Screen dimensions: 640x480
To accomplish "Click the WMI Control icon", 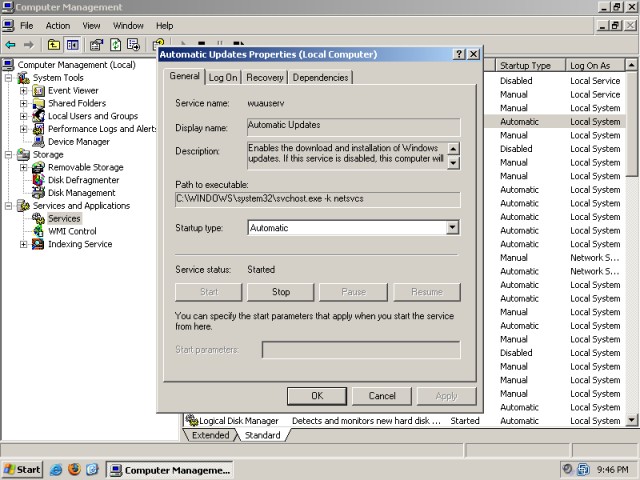I will coord(38,231).
